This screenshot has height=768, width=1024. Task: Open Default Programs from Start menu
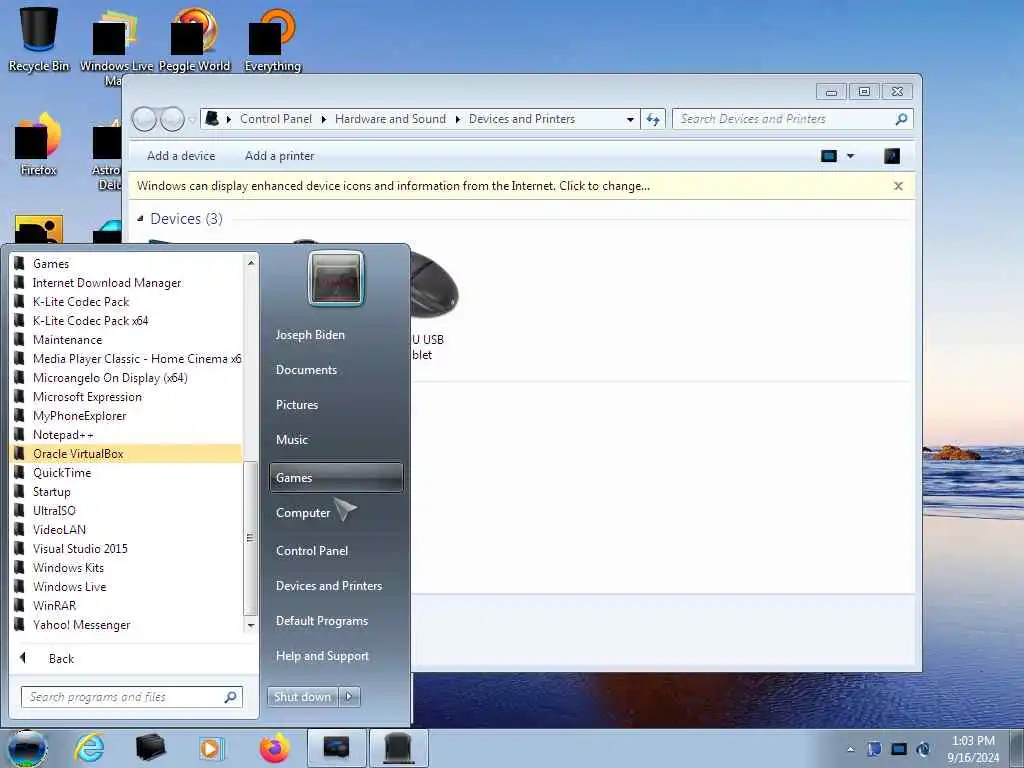click(322, 621)
